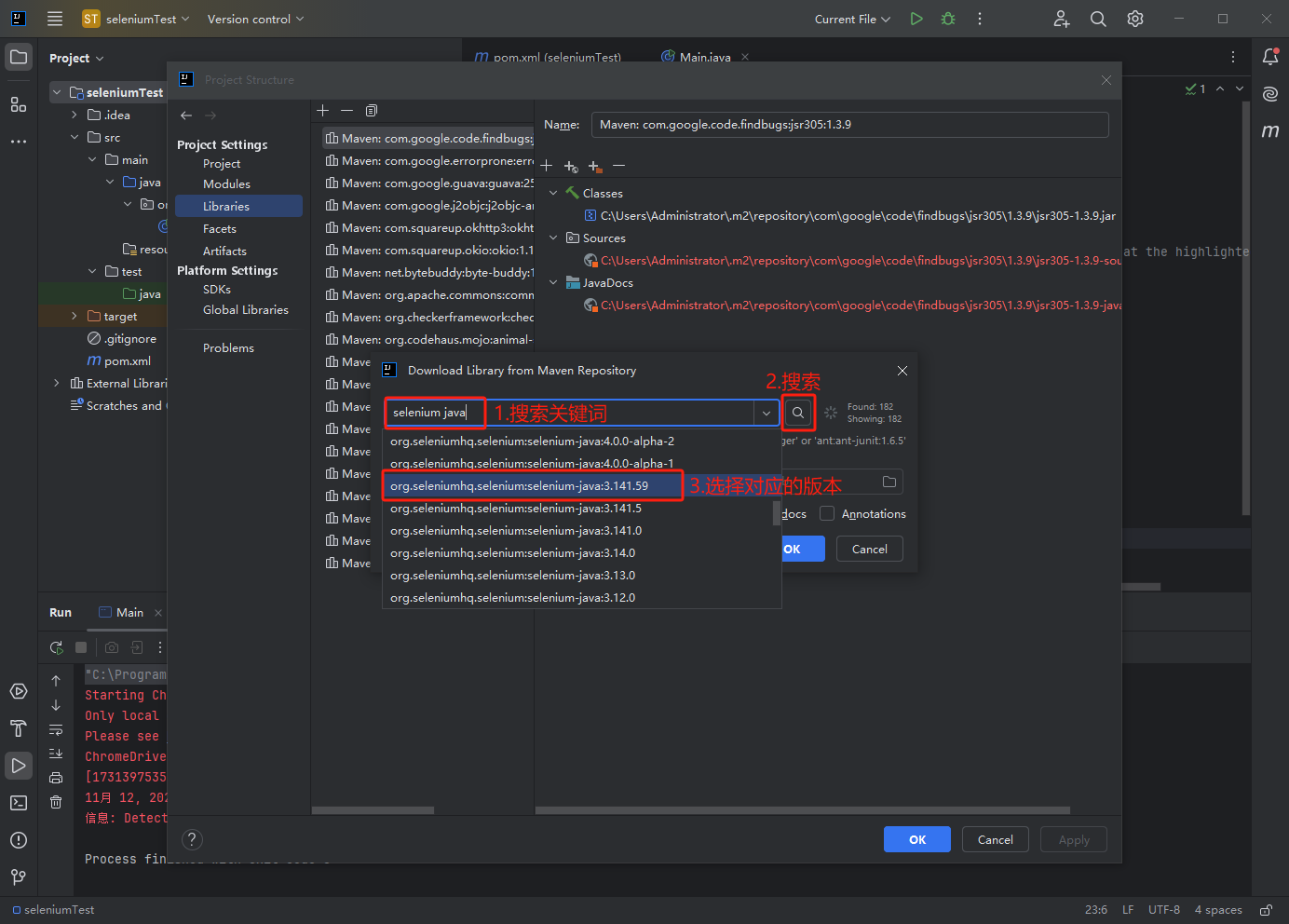Choose selenium-java:4.0.0-alpha-2 result
Image resolution: width=1289 pixels, height=924 pixels.
point(581,442)
